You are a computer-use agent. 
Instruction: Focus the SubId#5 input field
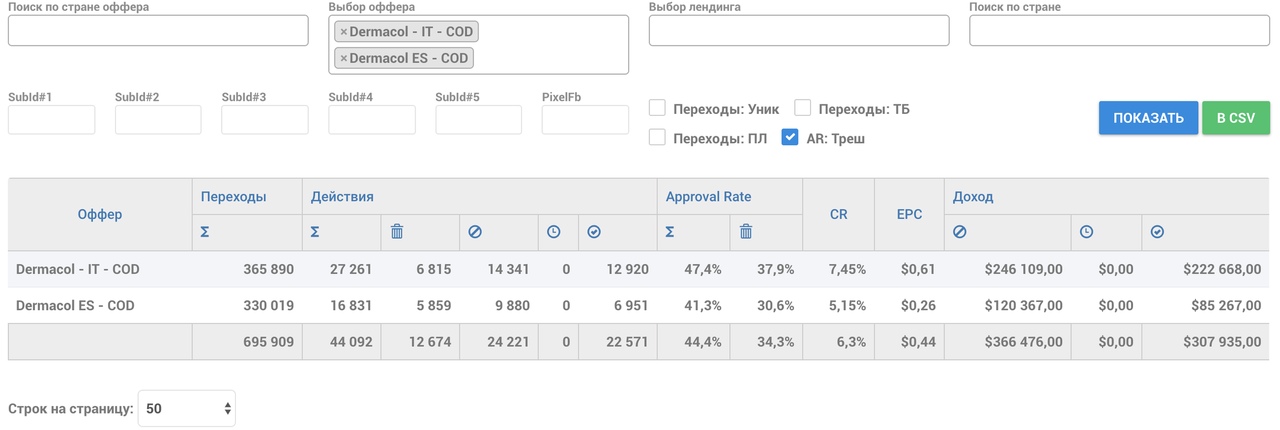pos(479,120)
